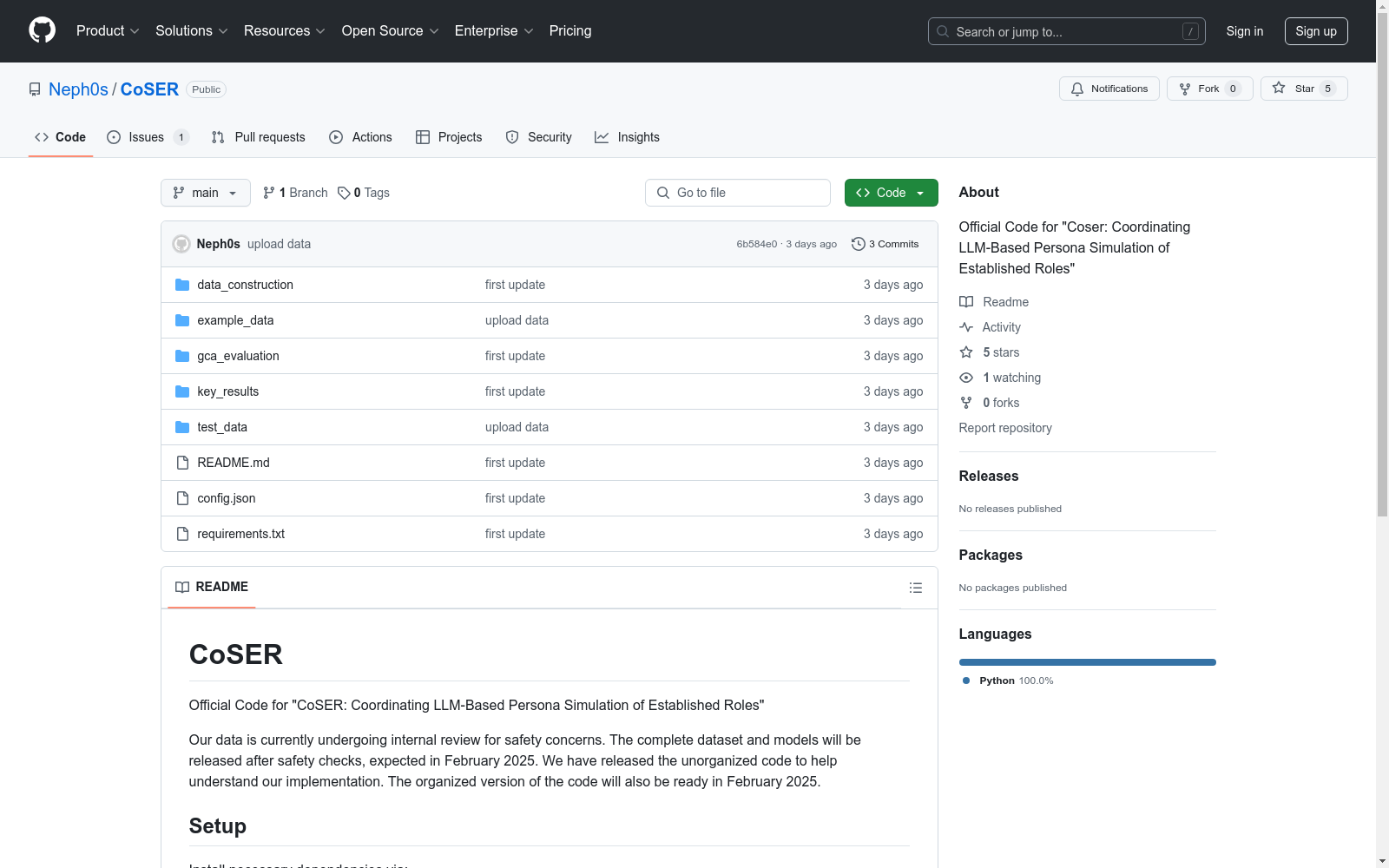Viewport: 1389px width, 868px height.
Task: Expand the Resources menu
Action: (285, 31)
